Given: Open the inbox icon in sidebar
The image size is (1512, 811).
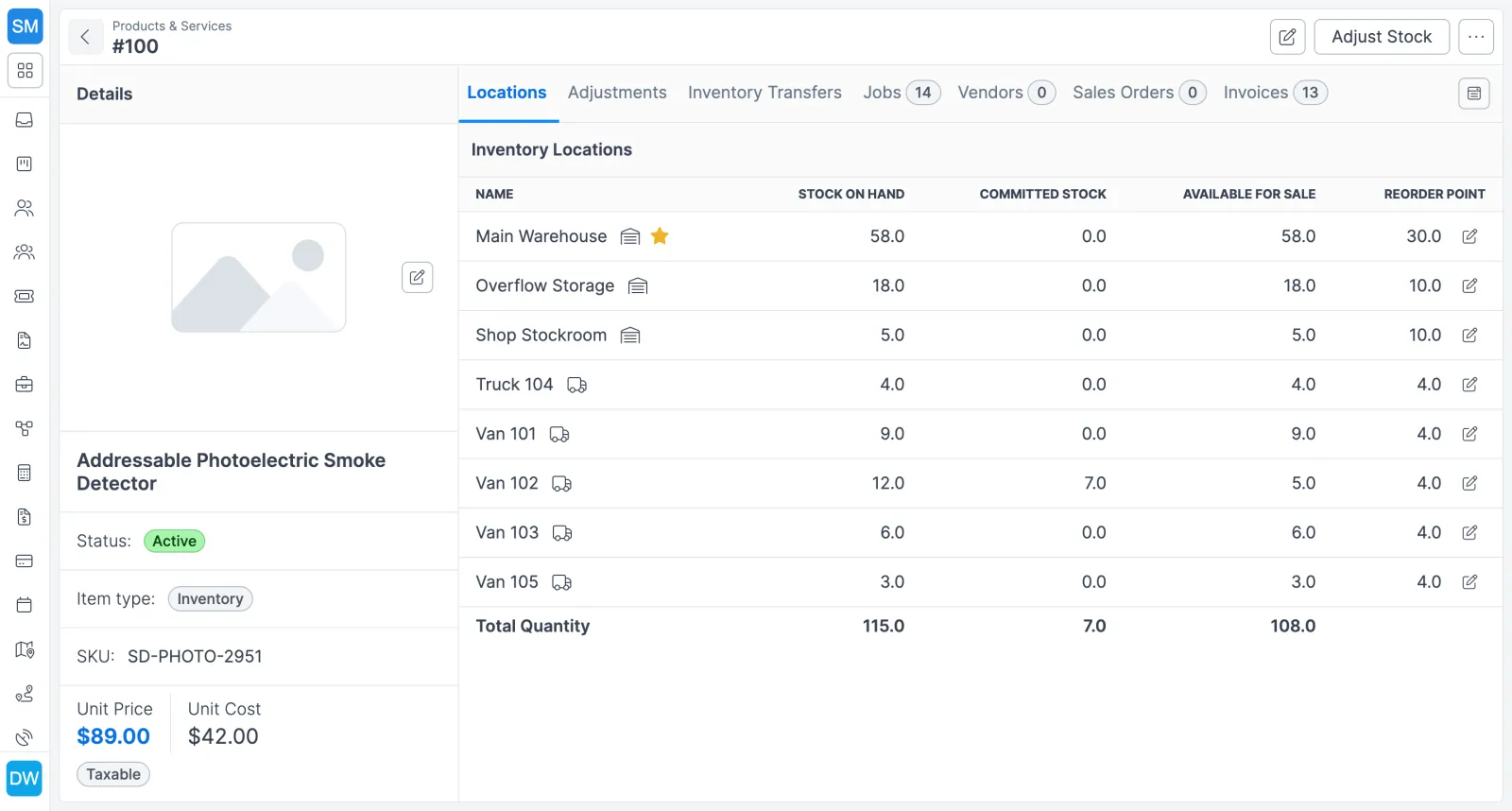Looking at the screenshot, I should pyautogui.click(x=25, y=120).
